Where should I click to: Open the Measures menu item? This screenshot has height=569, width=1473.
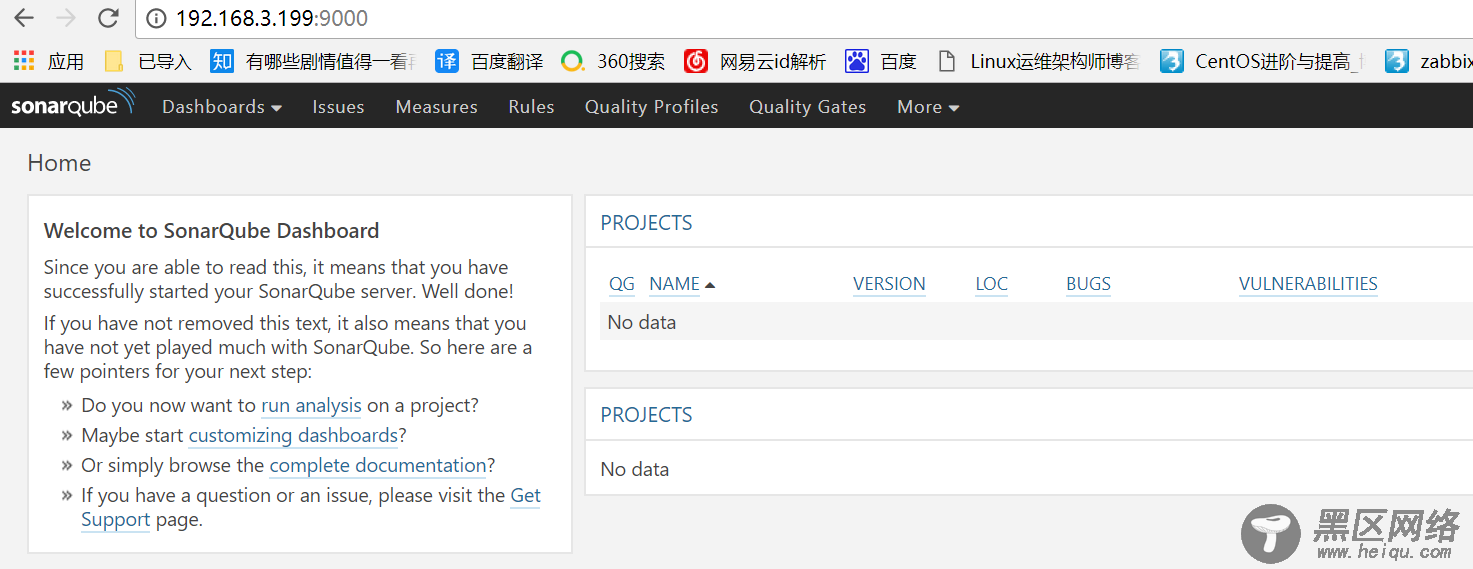[436, 107]
